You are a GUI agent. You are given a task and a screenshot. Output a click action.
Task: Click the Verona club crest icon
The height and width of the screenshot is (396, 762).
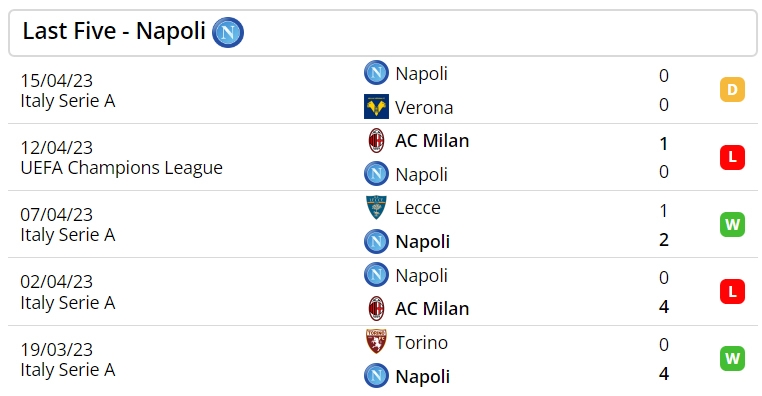pyautogui.click(x=376, y=107)
